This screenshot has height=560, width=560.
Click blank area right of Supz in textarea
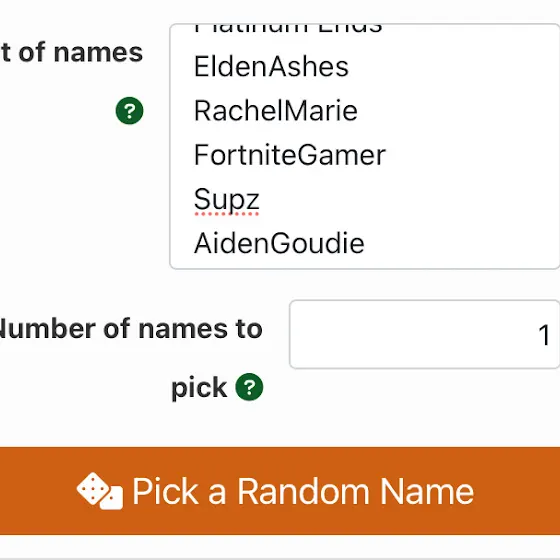[407, 199]
